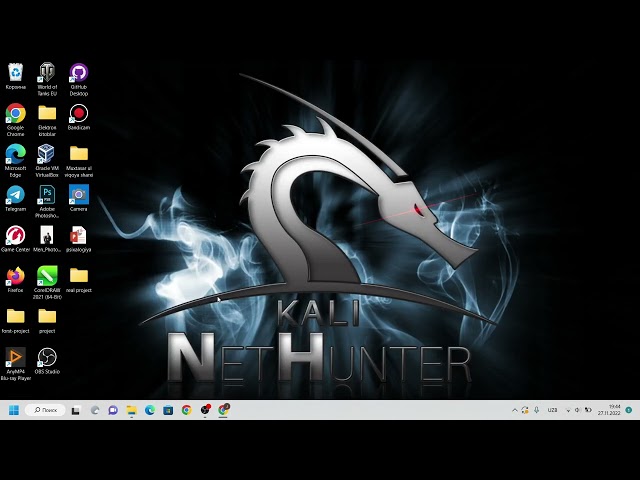Open the notification badge in taskbar
The width and height of the screenshot is (640, 480).
tap(629, 410)
